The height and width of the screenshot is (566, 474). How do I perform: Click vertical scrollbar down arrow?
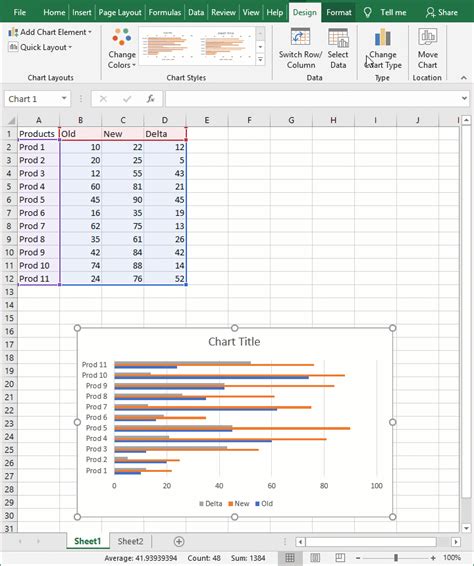466,528
